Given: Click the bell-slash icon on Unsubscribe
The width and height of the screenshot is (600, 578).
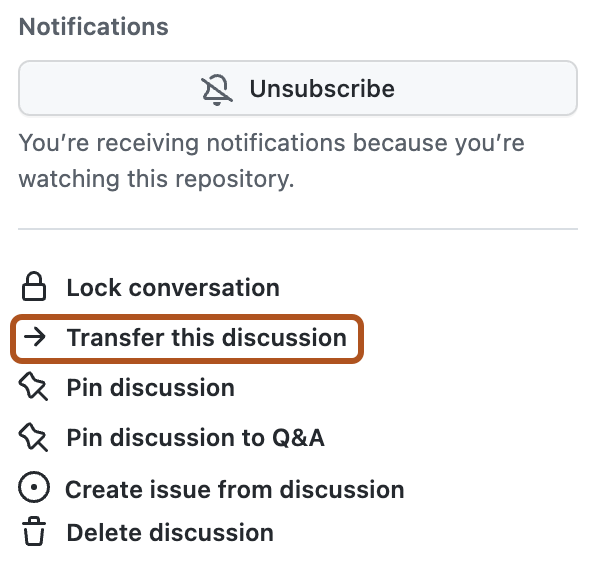Looking at the screenshot, I should coord(218,89).
